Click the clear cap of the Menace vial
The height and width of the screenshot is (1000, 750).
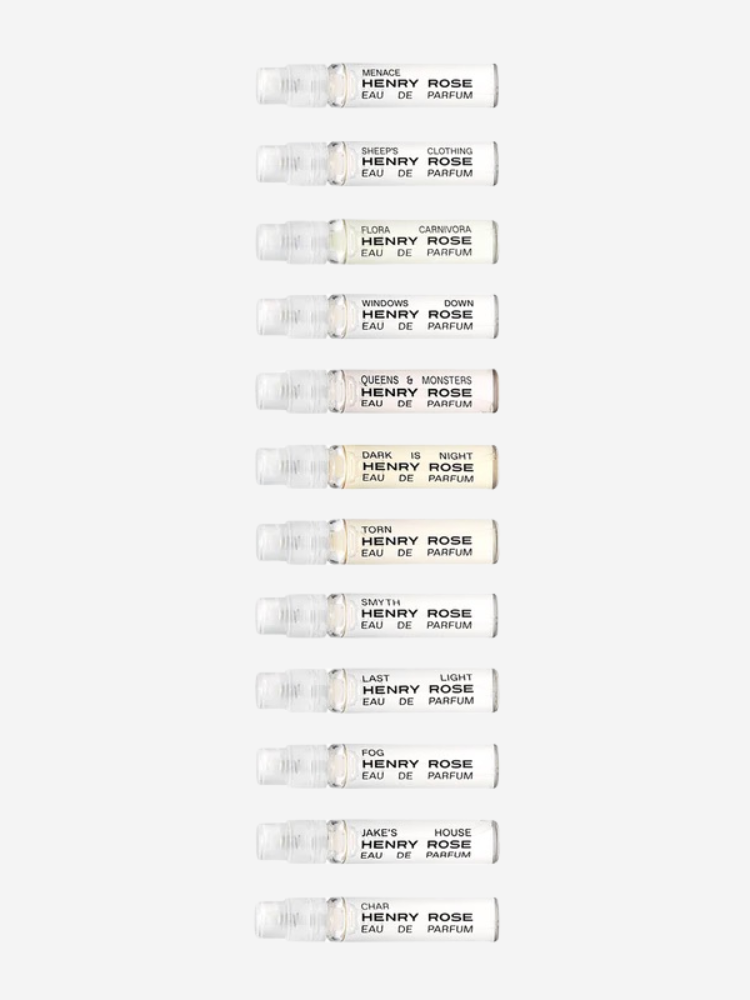tap(292, 85)
